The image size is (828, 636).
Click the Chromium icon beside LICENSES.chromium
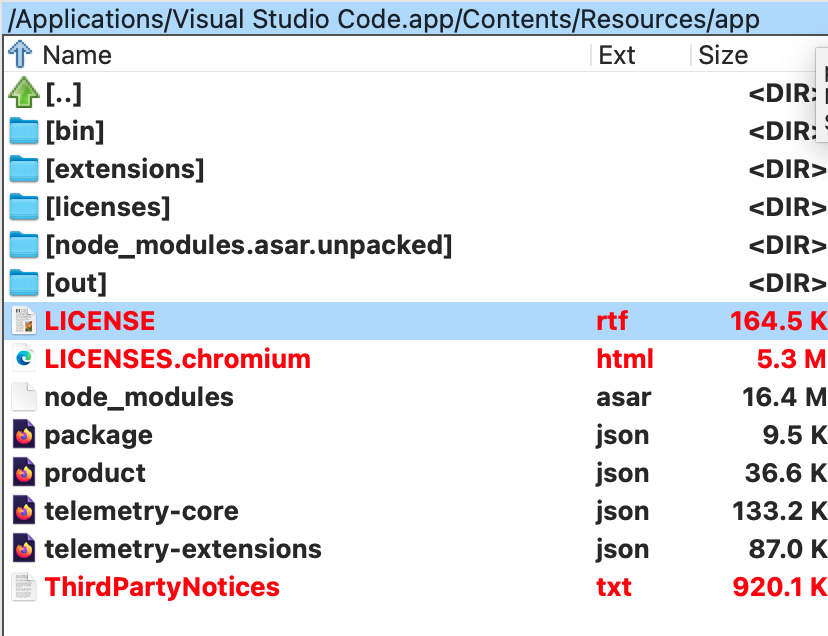pos(23,359)
